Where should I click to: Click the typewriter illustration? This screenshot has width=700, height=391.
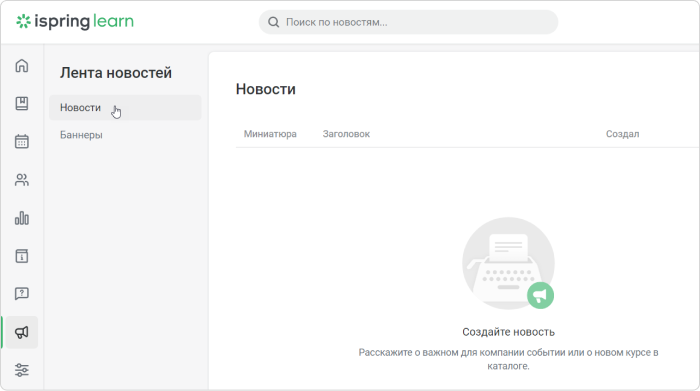[508, 263]
